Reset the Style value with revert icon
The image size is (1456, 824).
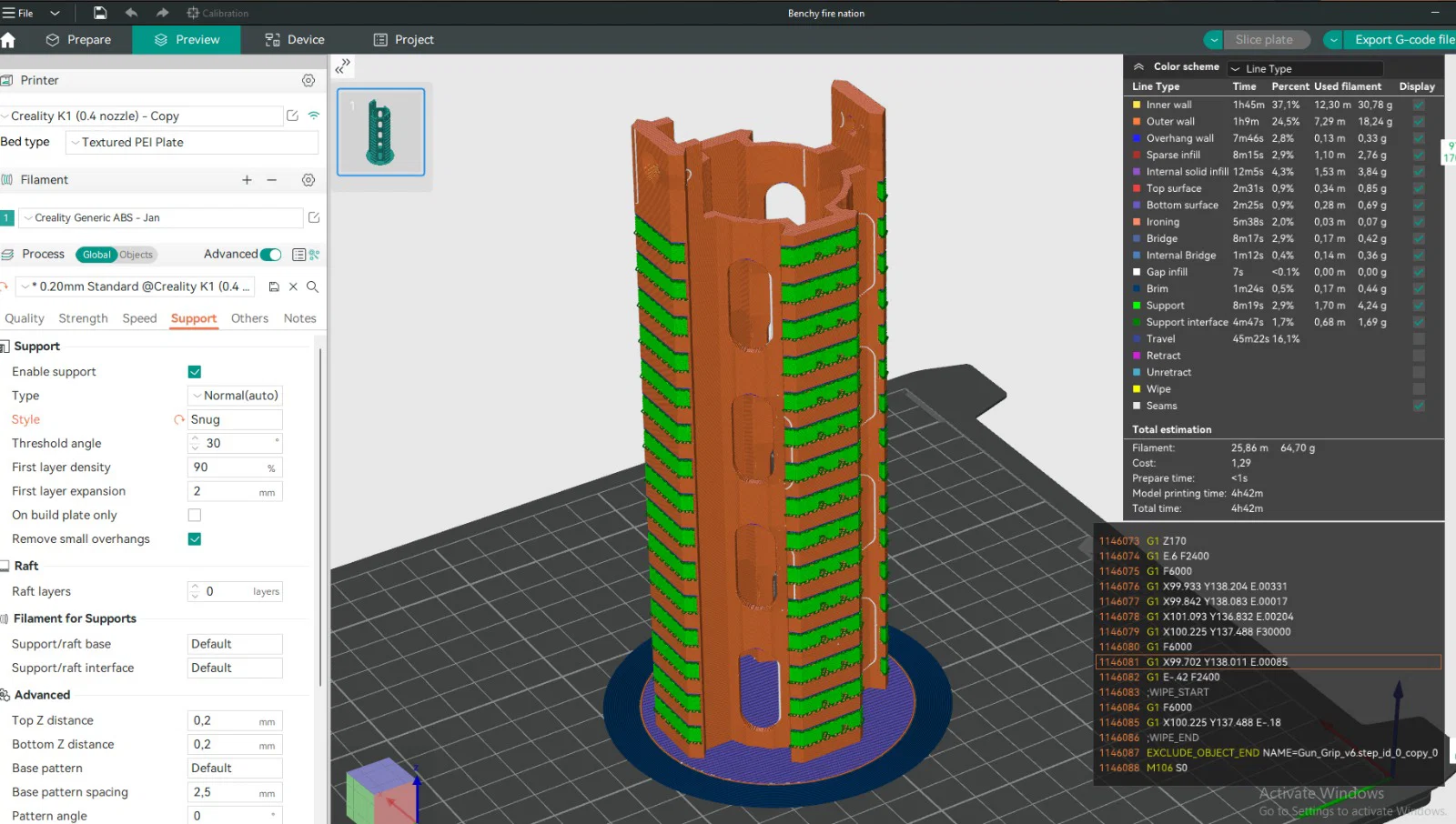click(x=179, y=419)
